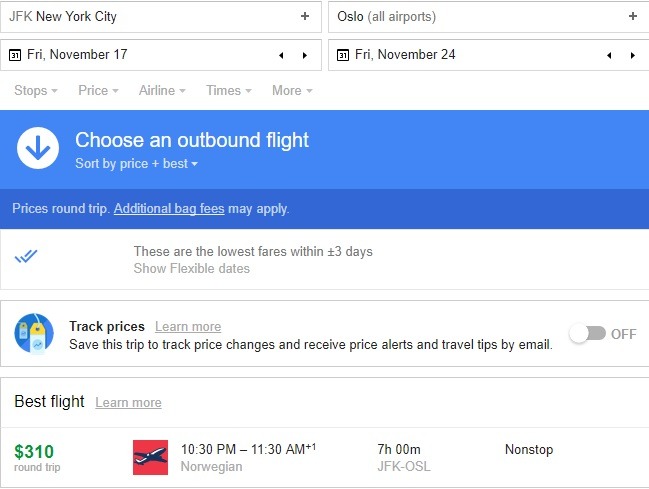Viewport: 649px width, 489px height.
Task: Click the price tag Track prices icon
Action: coord(34,333)
